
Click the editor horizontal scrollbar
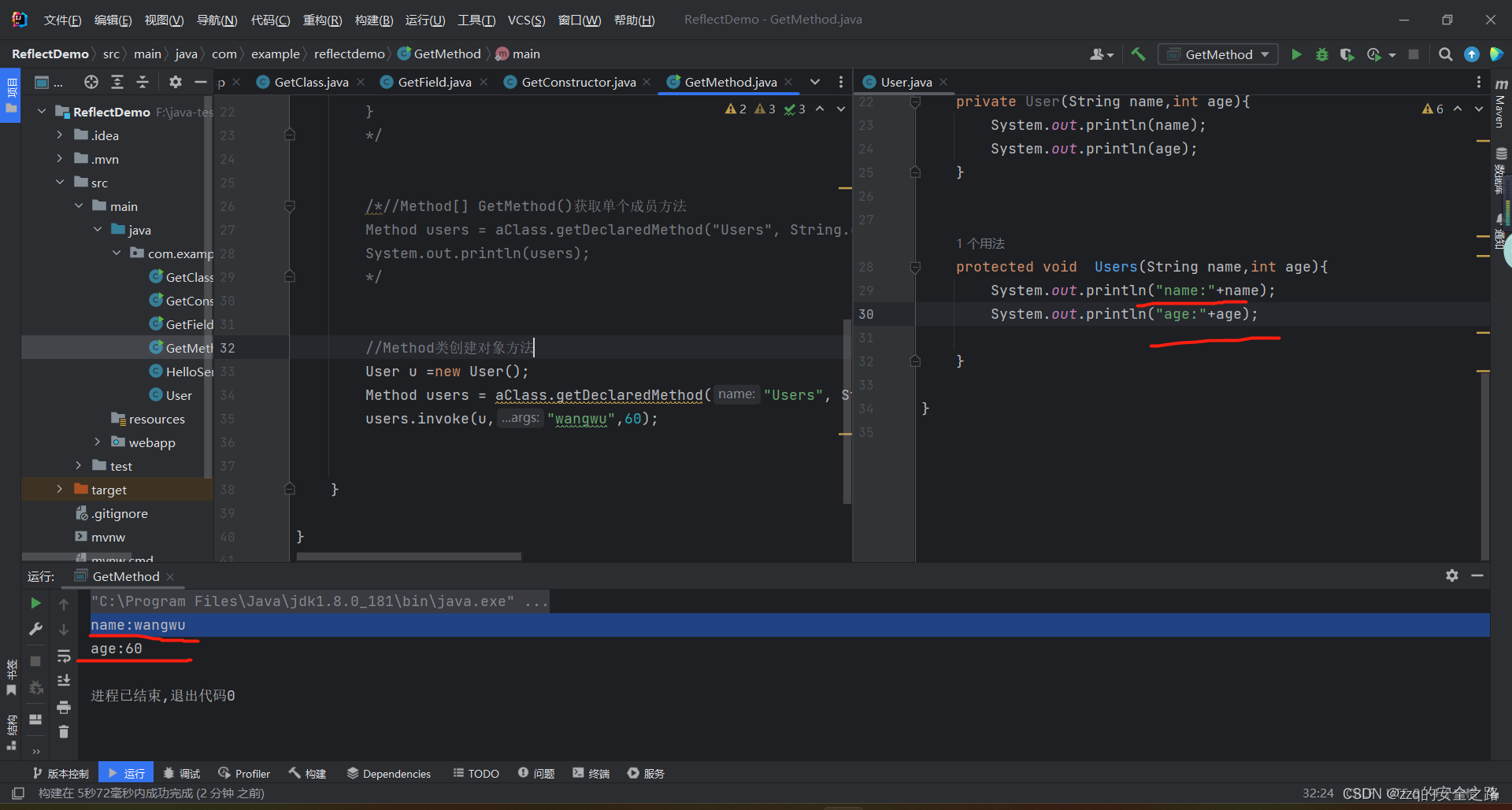(x=409, y=557)
